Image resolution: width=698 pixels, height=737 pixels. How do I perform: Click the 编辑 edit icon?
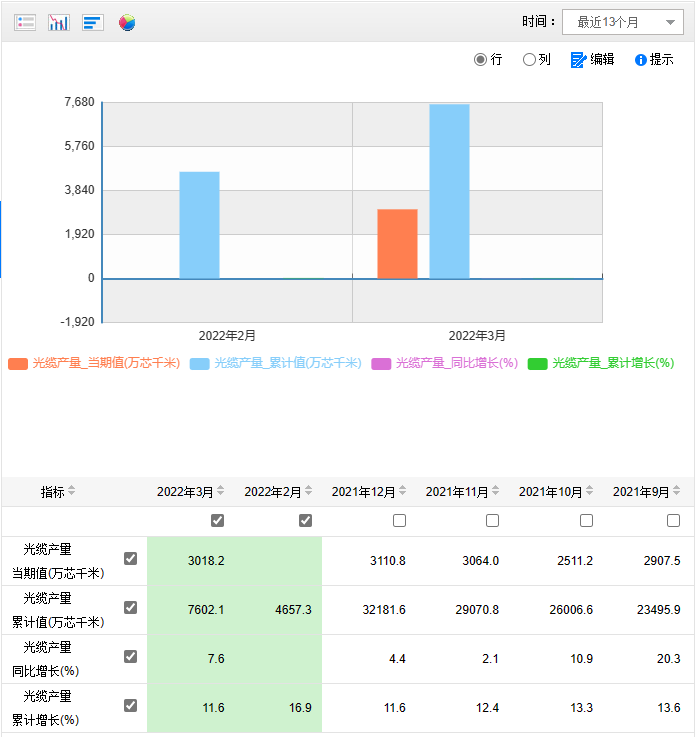pos(578,60)
